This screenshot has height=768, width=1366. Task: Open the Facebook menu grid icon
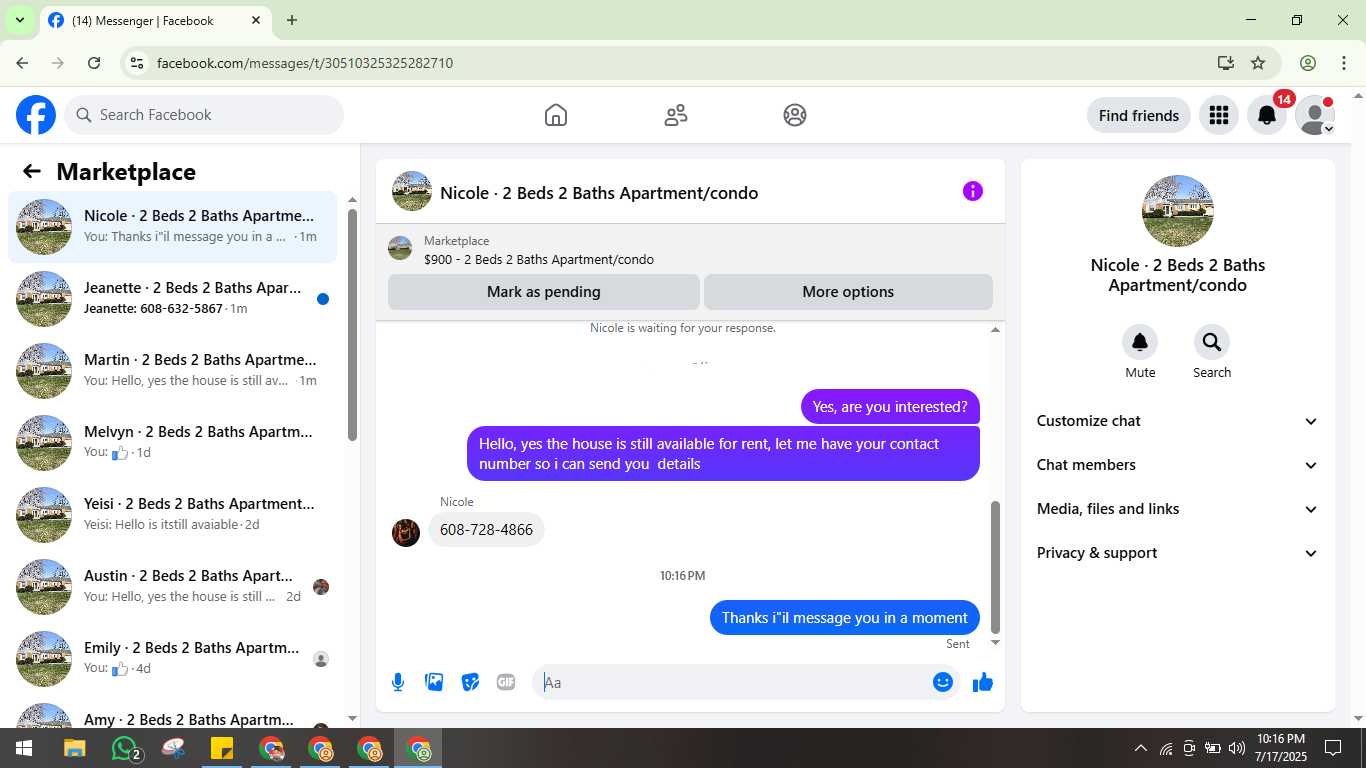point(1218,115)
